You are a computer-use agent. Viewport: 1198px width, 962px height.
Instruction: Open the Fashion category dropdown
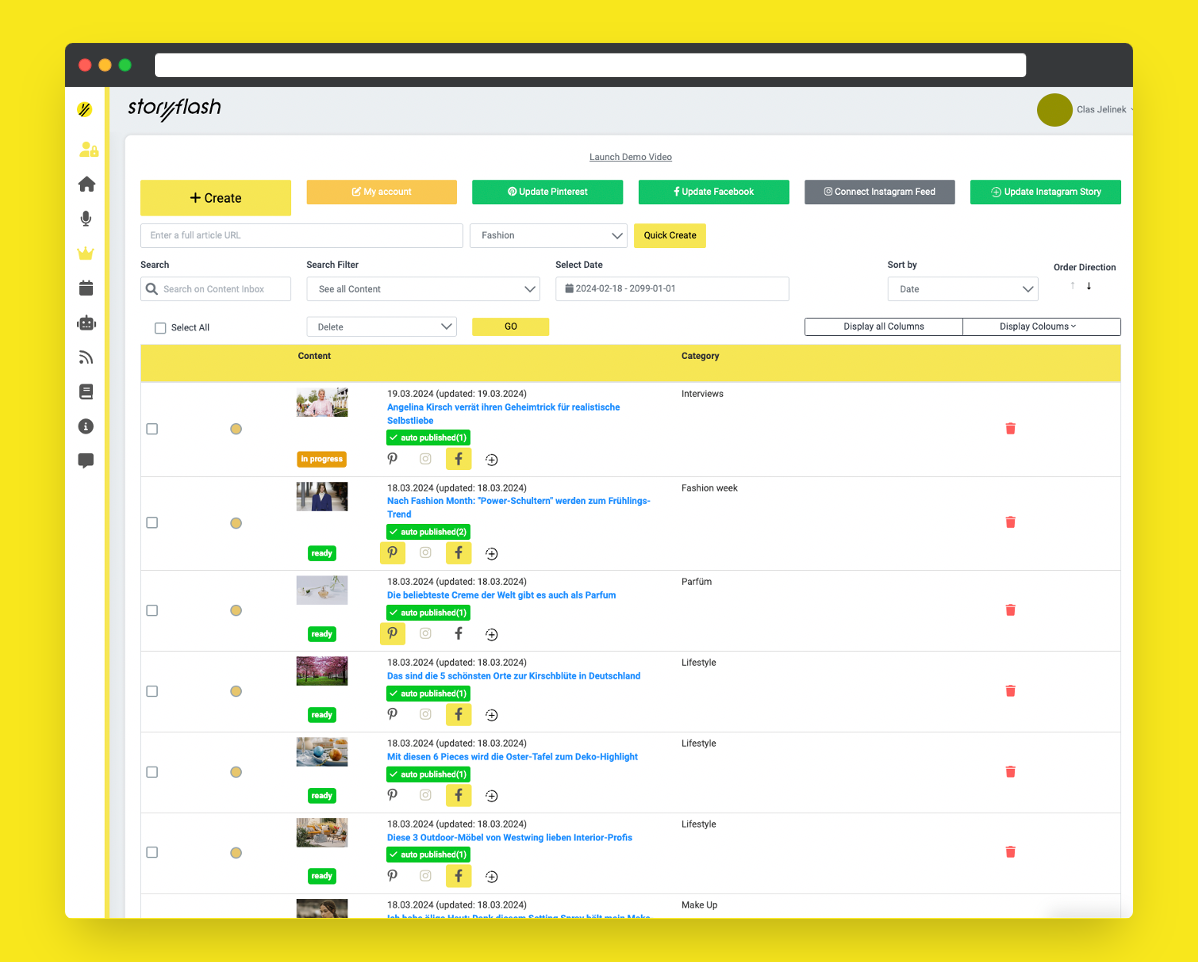pos(549,235)
